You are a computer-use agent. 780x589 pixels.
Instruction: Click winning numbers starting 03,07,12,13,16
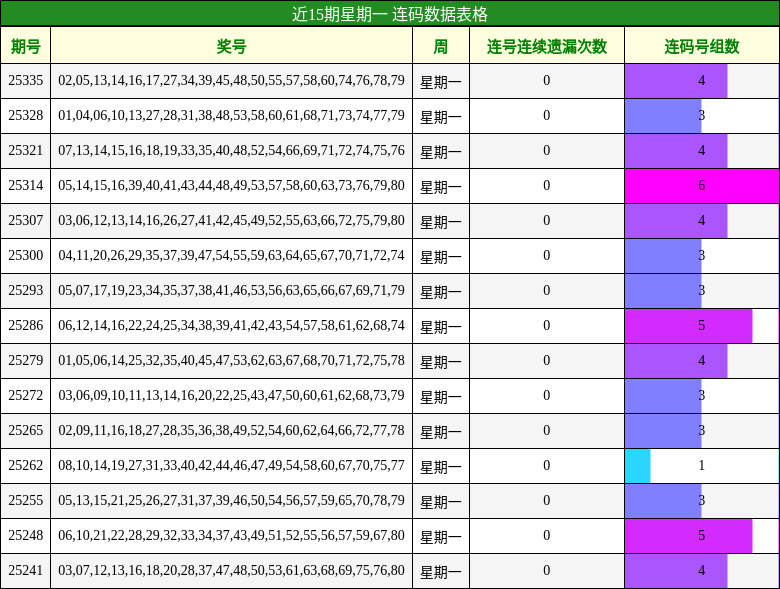(231, 570)
